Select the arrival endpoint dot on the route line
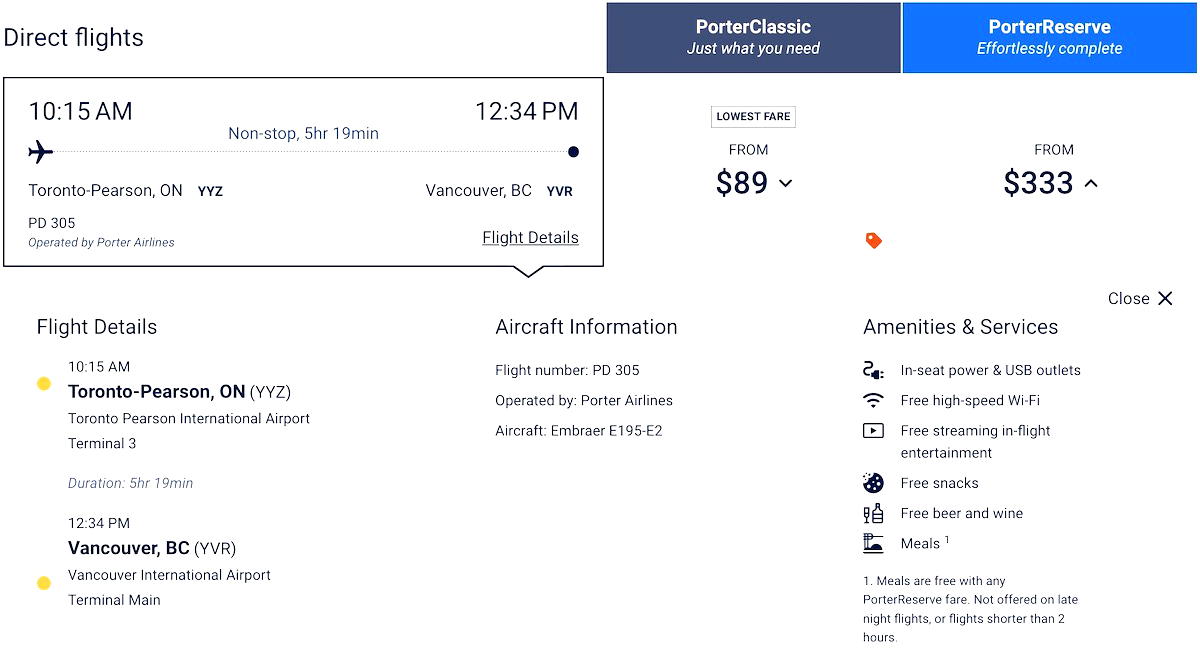The width and height of the screenshot is (1200, 655). click(x=573, y=151)
